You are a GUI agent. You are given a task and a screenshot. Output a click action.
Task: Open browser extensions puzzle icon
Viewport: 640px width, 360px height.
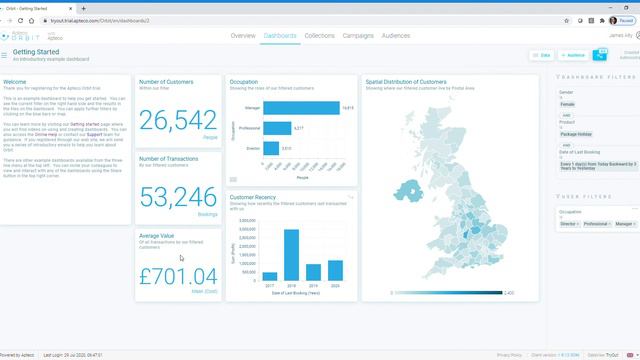click(602, 20)
